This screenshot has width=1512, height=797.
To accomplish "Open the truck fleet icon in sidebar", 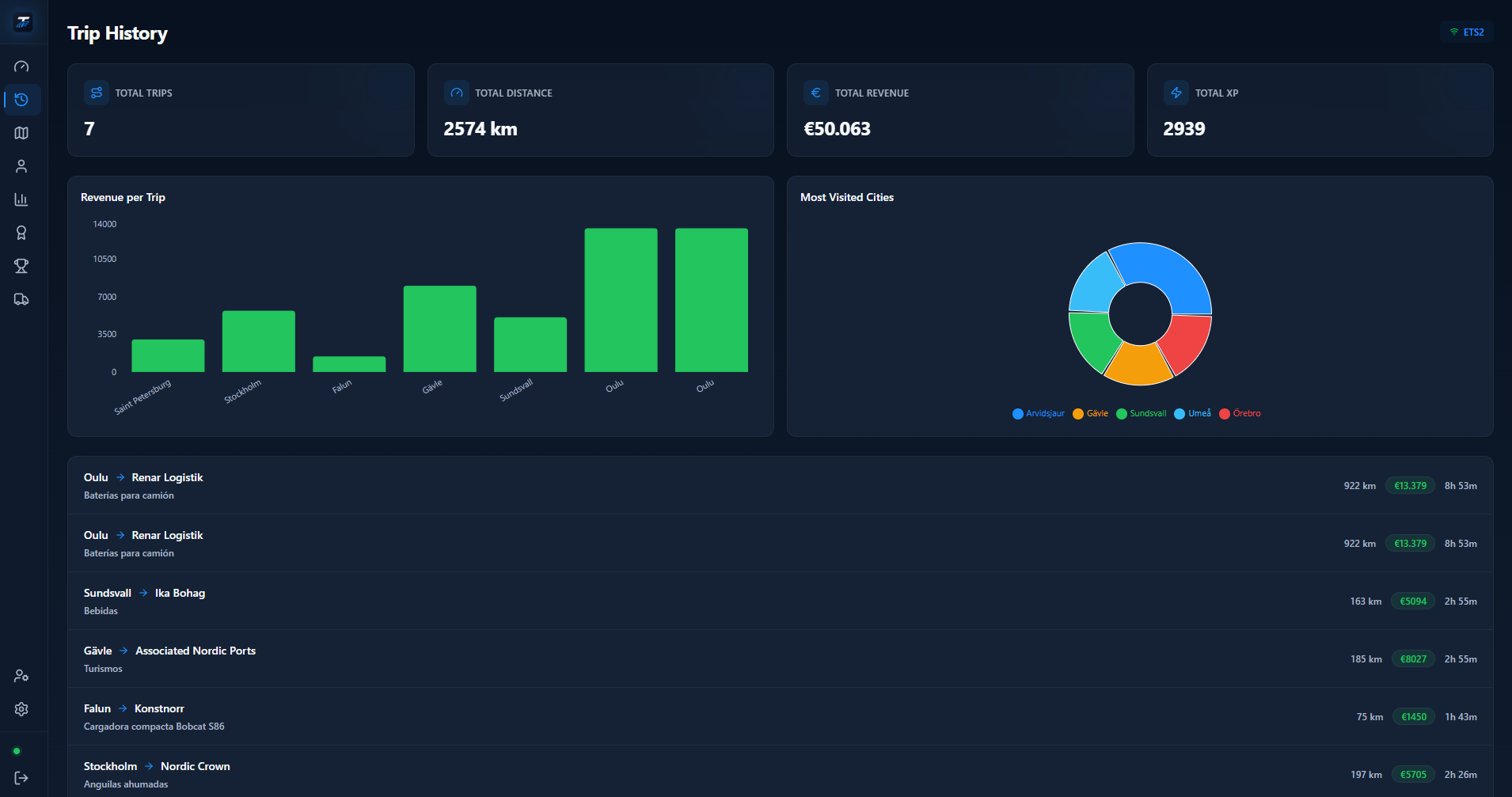I will tap(21, 299).
